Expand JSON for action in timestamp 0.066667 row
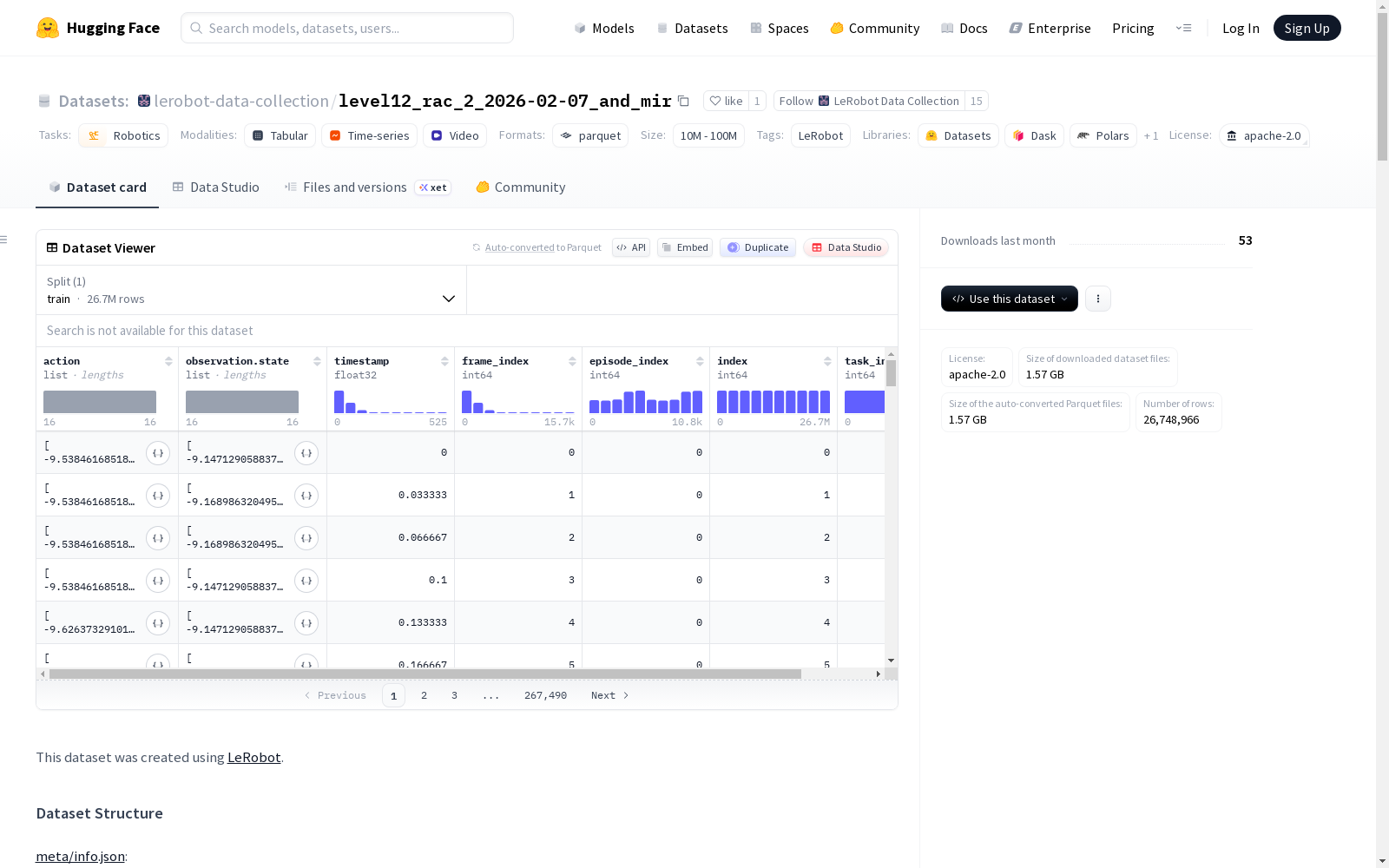This screenshot has width=1389, height=868. (158, 538)
